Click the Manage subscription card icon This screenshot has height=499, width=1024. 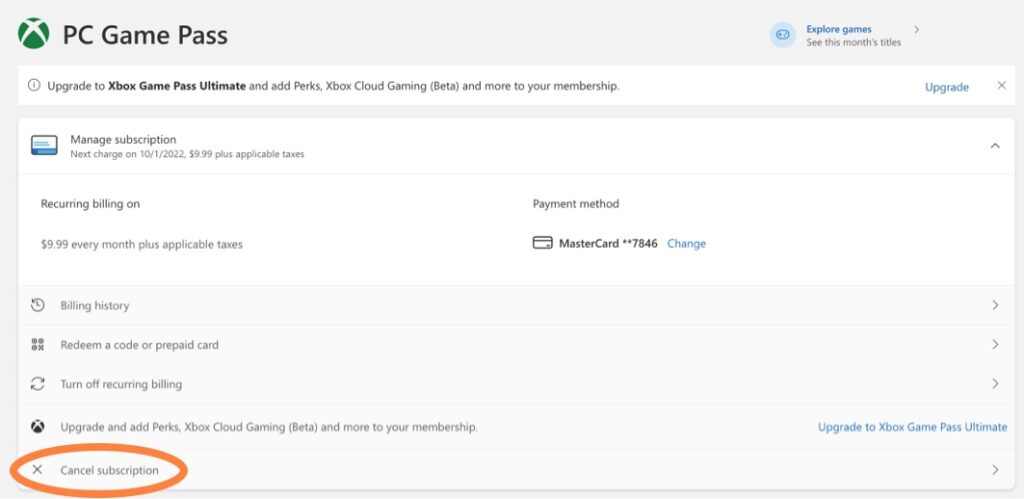[44, 145]
